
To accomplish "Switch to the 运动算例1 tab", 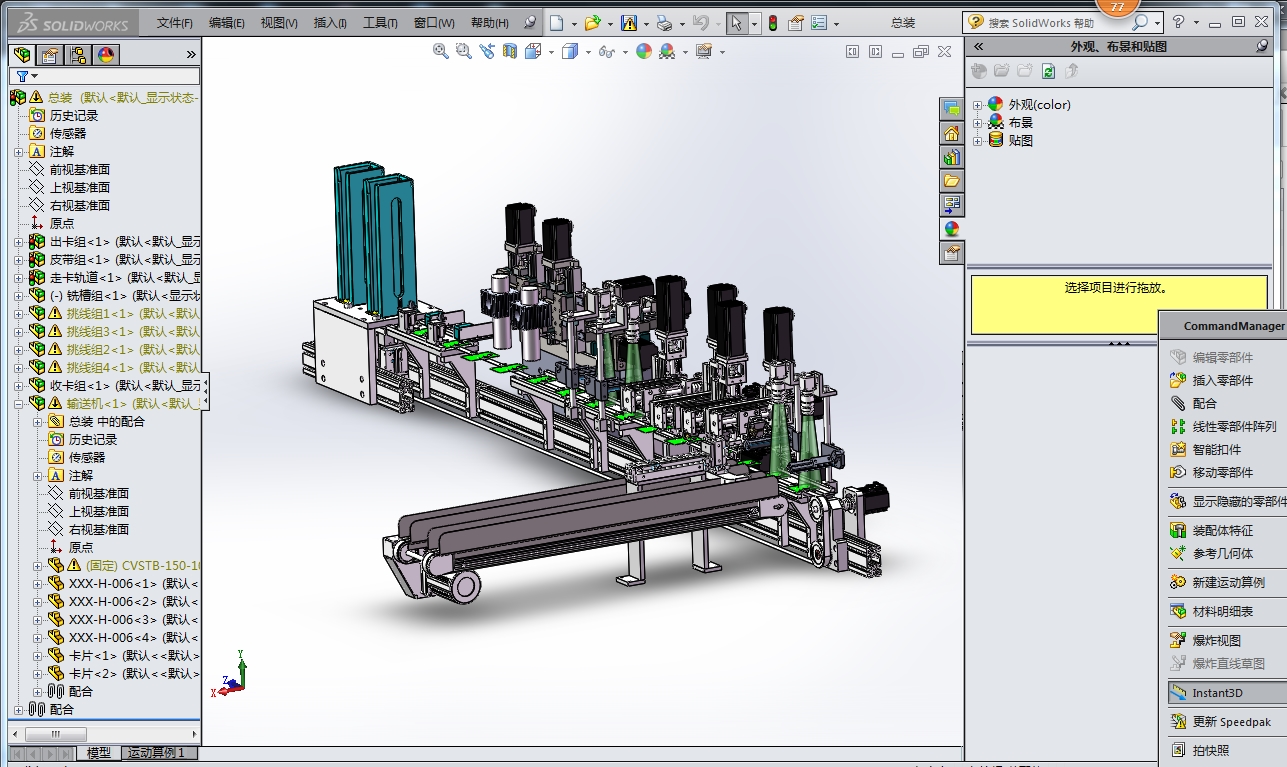I will pyautogui.click(x=156, y=753).
